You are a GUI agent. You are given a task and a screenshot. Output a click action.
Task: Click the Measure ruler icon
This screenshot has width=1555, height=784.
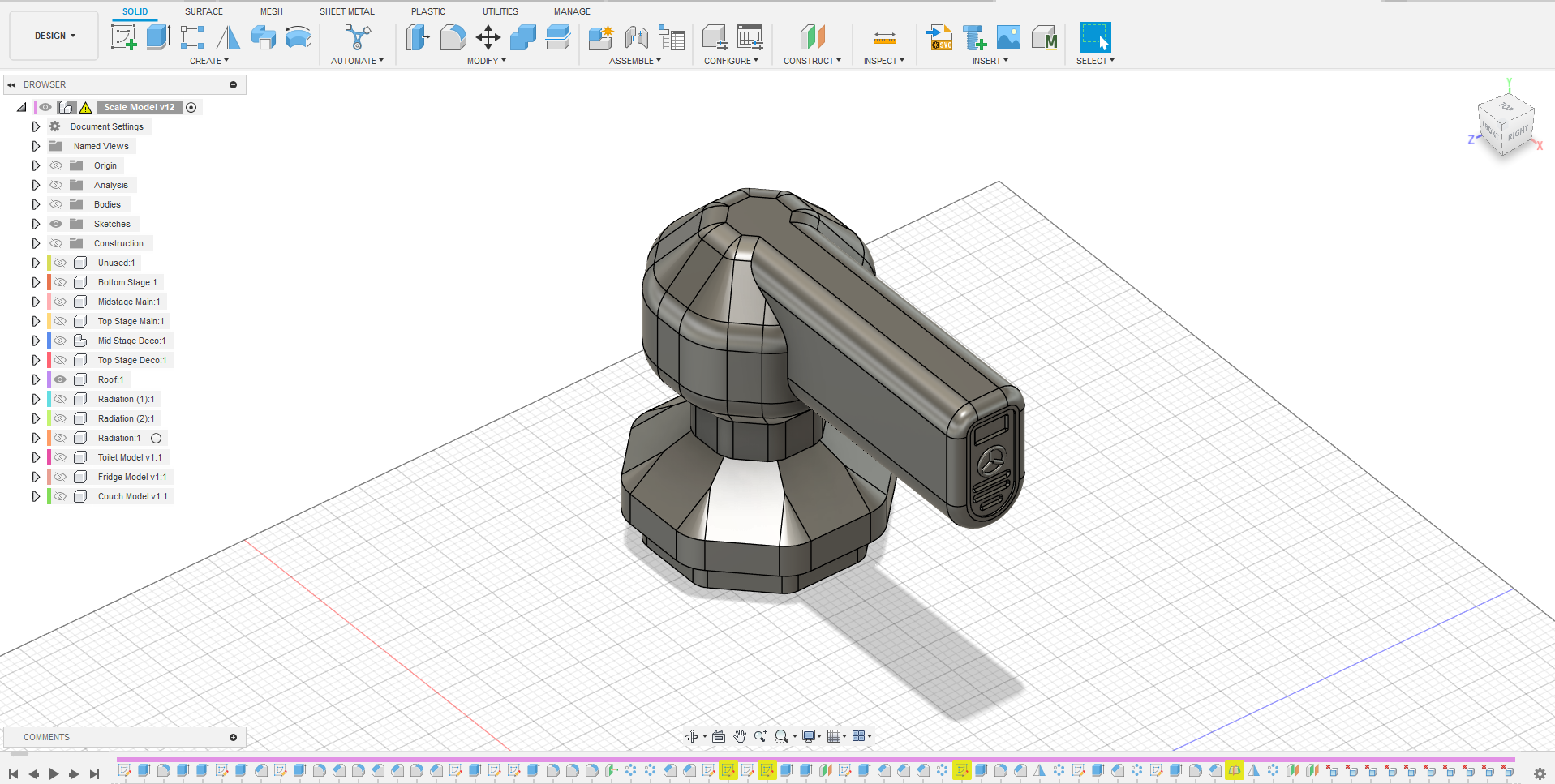[x=884, y=37]
